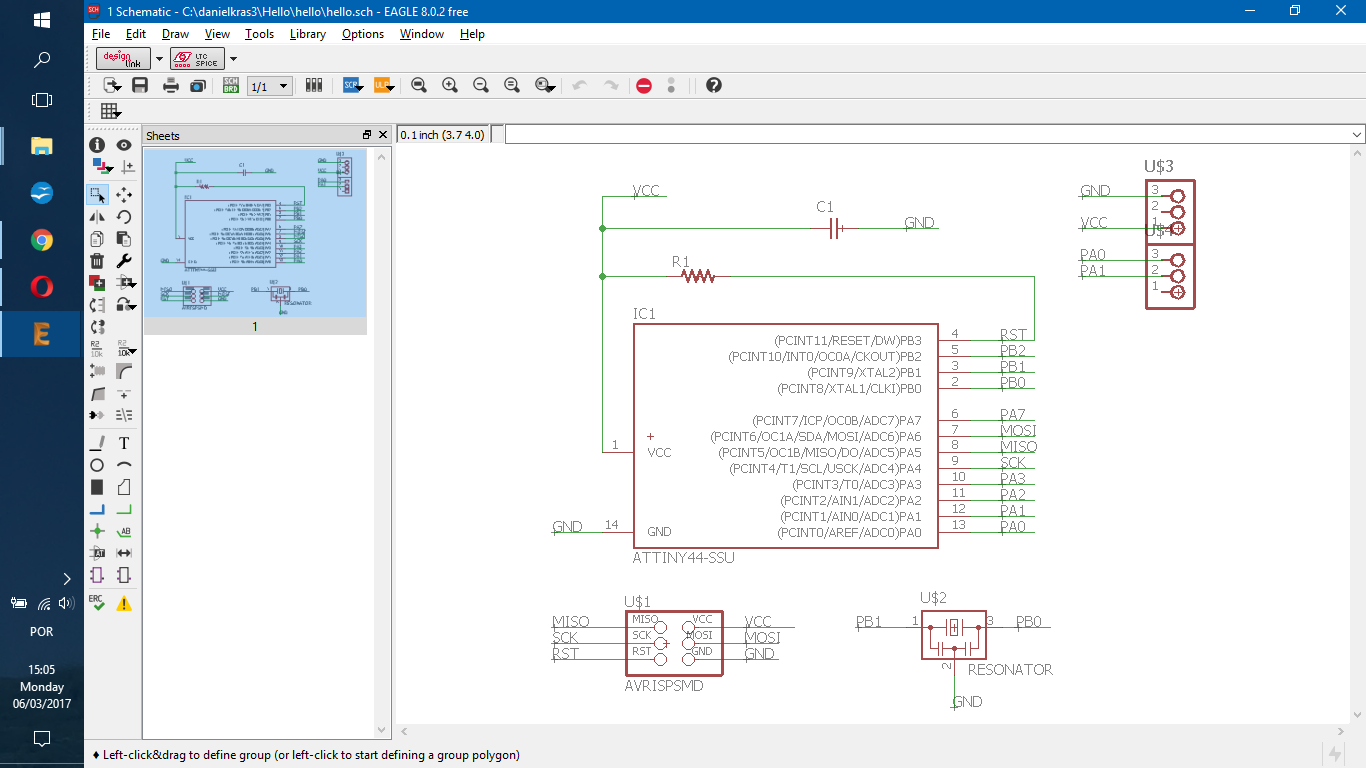Select the Rotate tool

(x=124, y=217)
